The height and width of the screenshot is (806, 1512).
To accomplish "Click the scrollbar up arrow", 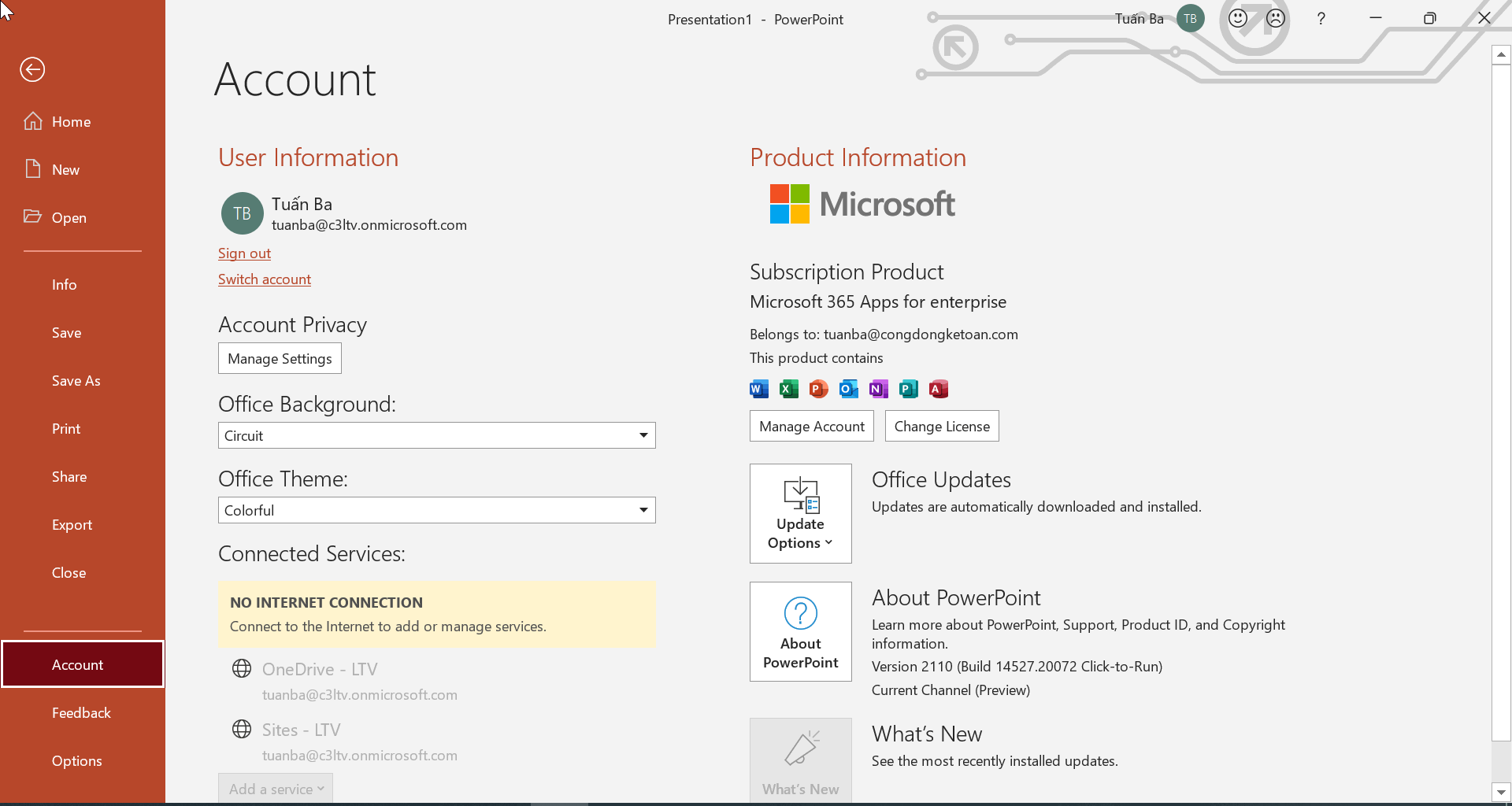I will (x=1501, y=54).
